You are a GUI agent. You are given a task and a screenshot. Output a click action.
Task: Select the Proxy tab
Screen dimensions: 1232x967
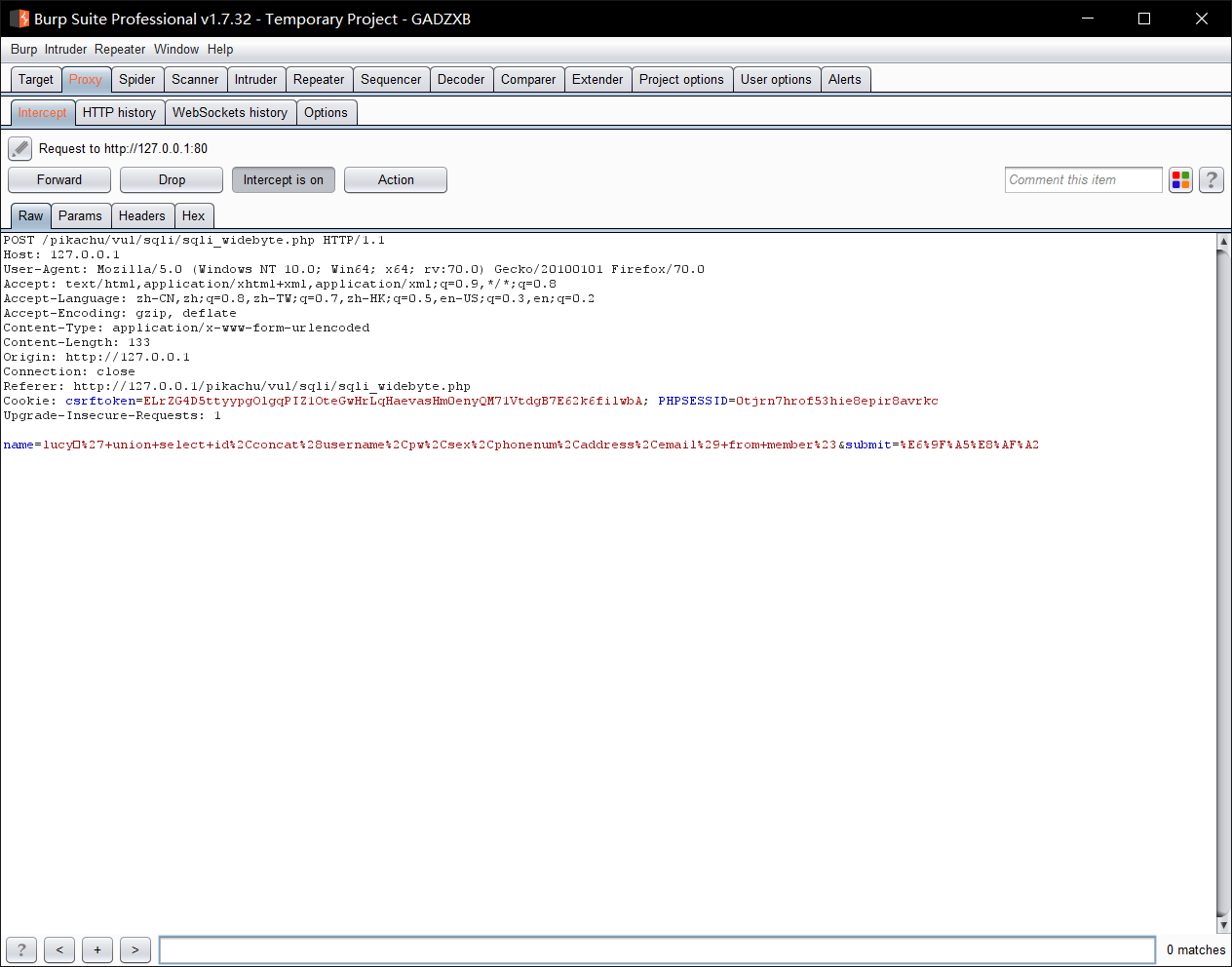click(86, 80)
